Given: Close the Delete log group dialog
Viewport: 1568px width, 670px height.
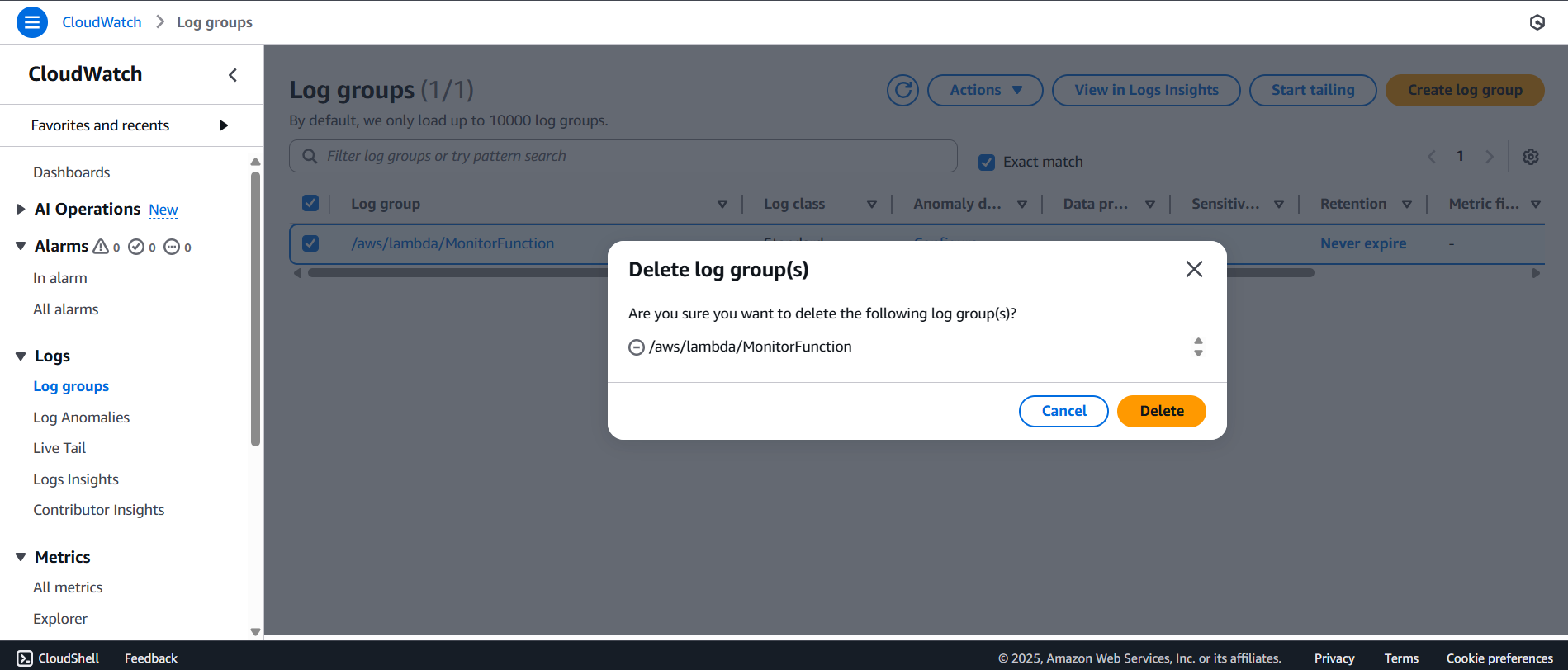Looking at the screenshot, I should pos(1193,269).
